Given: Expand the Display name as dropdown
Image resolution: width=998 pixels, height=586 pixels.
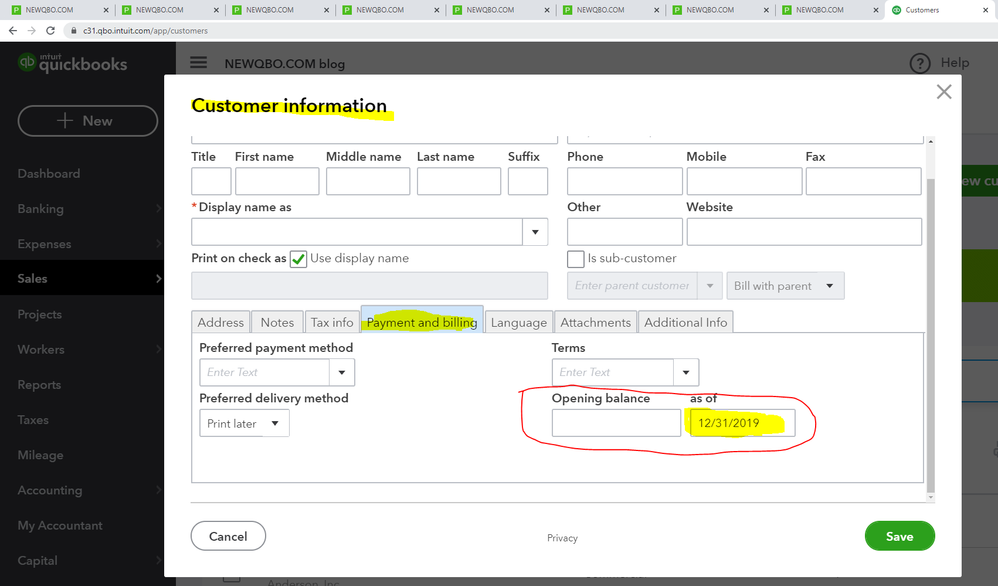Looking at the screenshot, I should coord(535,232).
